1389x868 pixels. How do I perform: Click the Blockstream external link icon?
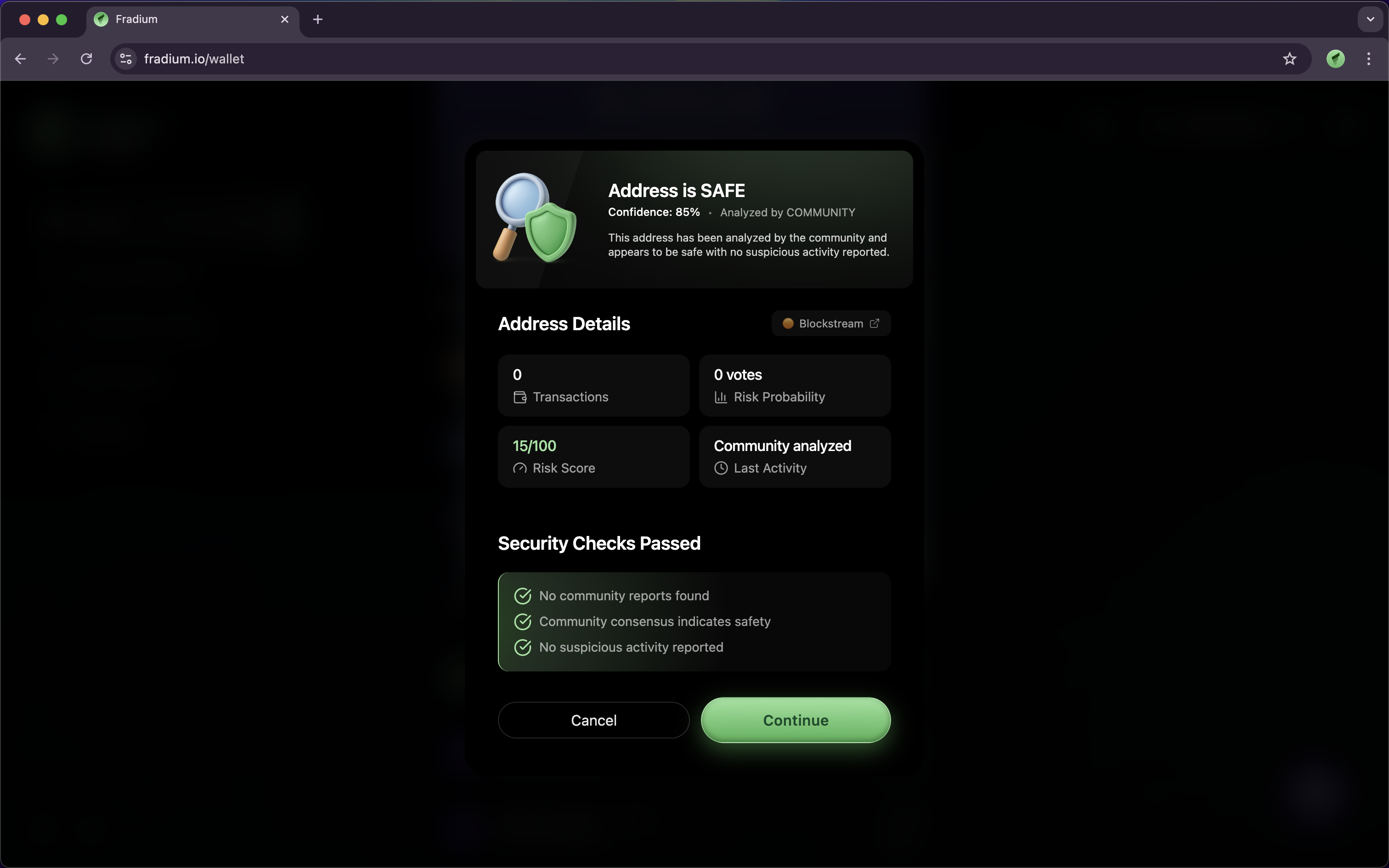(x=874, y=323)
